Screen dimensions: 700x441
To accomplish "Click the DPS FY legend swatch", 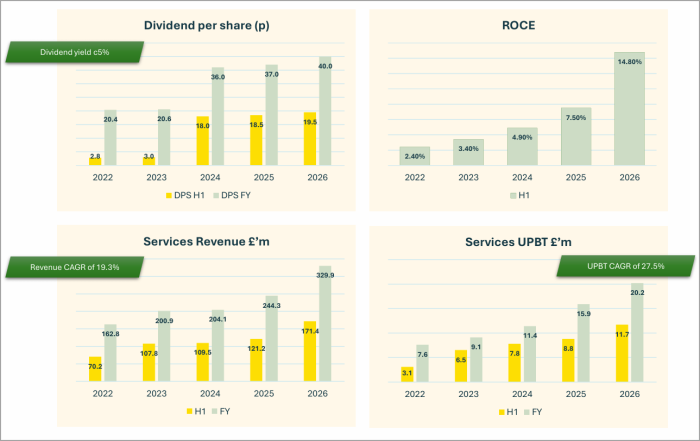I will tap(216, 196).
